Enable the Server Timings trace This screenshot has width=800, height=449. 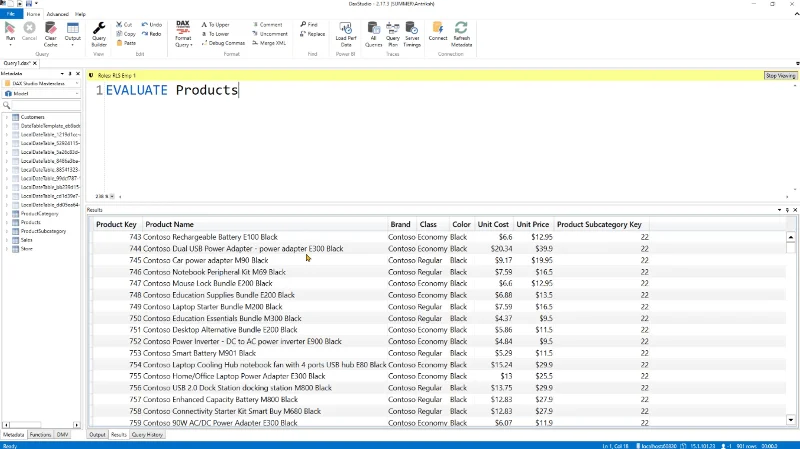tap(412, 34)
